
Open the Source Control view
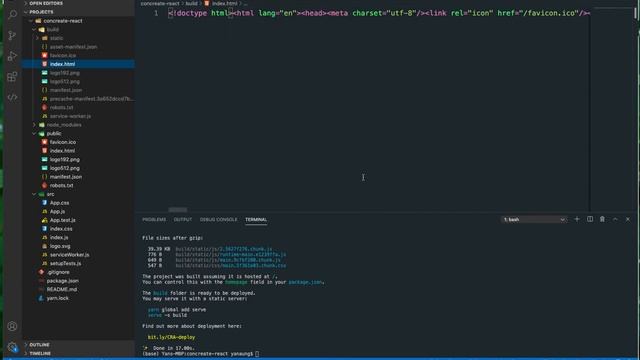tap(12, 36)
